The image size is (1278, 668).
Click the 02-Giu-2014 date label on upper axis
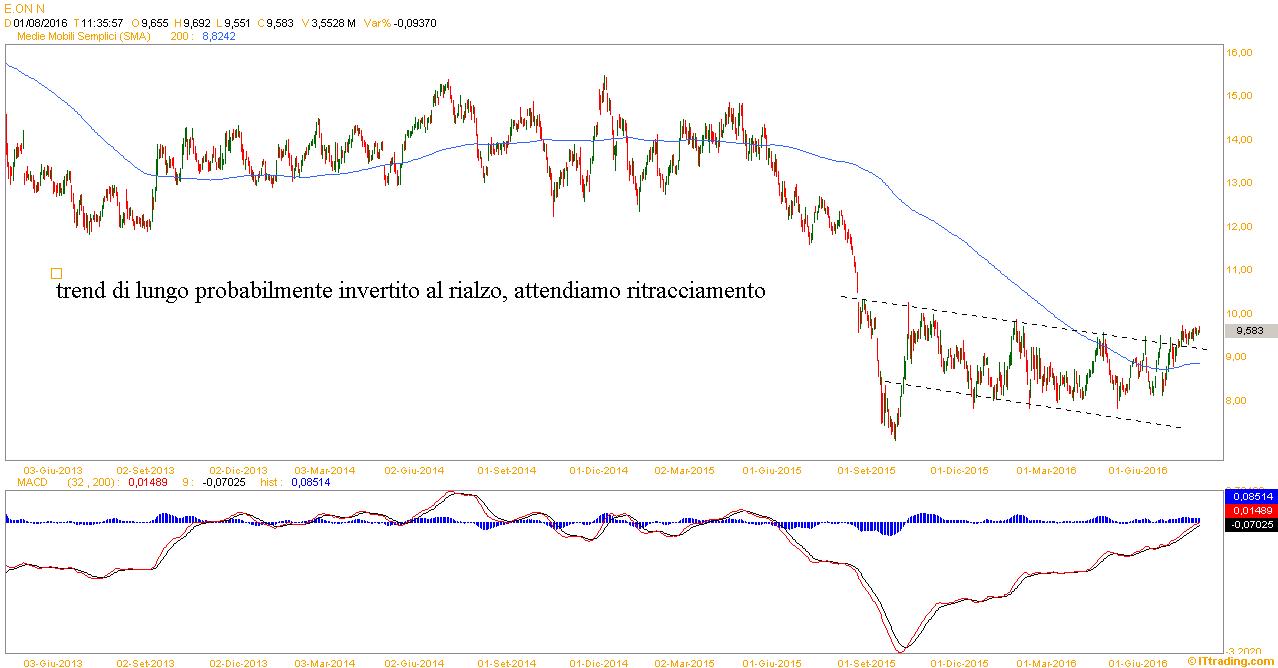pyautogui.click(x=413, y=469)
